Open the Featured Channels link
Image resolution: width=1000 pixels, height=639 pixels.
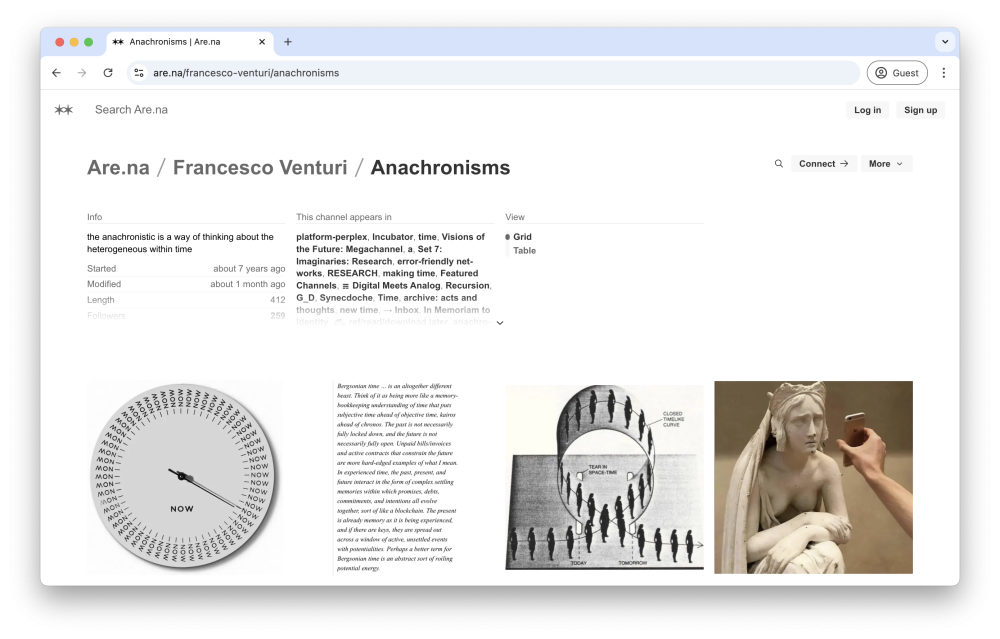point(387,279)
